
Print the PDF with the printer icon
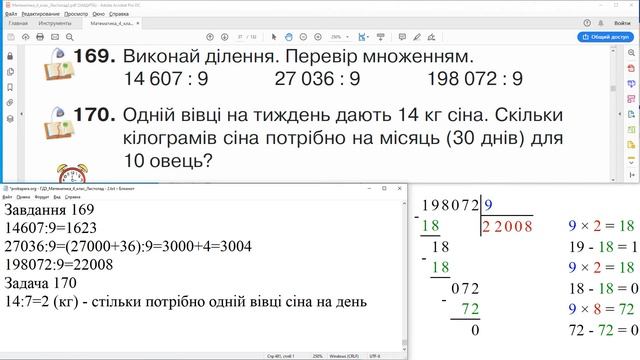40,37
